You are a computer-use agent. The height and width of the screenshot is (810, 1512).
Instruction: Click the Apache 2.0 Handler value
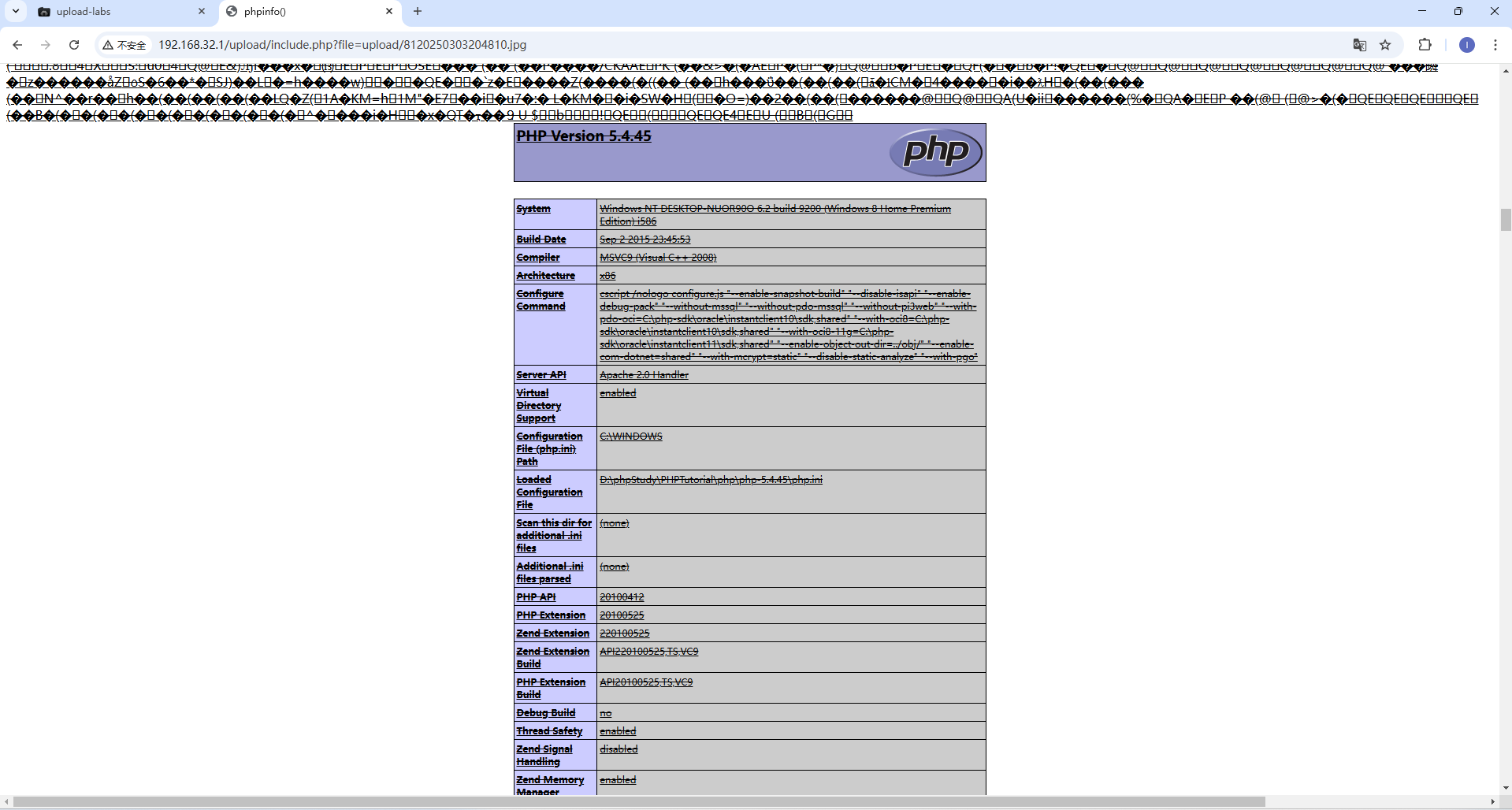[x=644, y=375]
